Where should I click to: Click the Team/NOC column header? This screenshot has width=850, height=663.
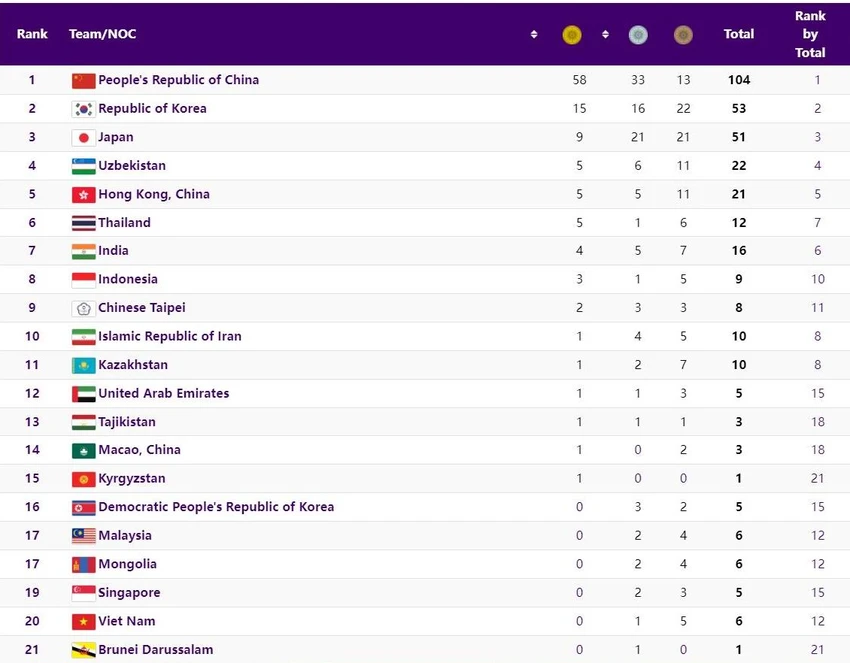[x=102, y=34]
